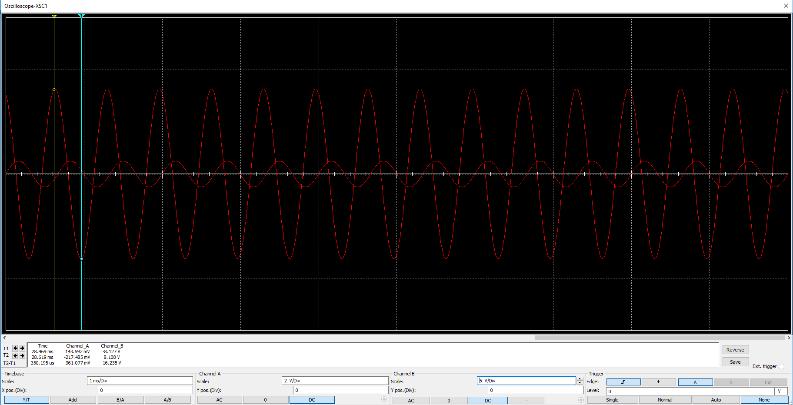This screenshot has height=405, width=793.
Task: Grab the cyan T2 cursor handle
Action: click(x=81, y=16)
